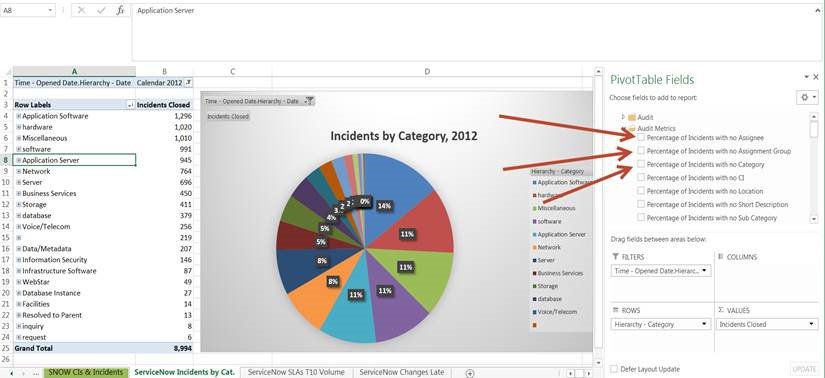The width and height of the screenshot is (825, 378).
Task: Click the field list scroll down arrow
Action: pos(814,218)
